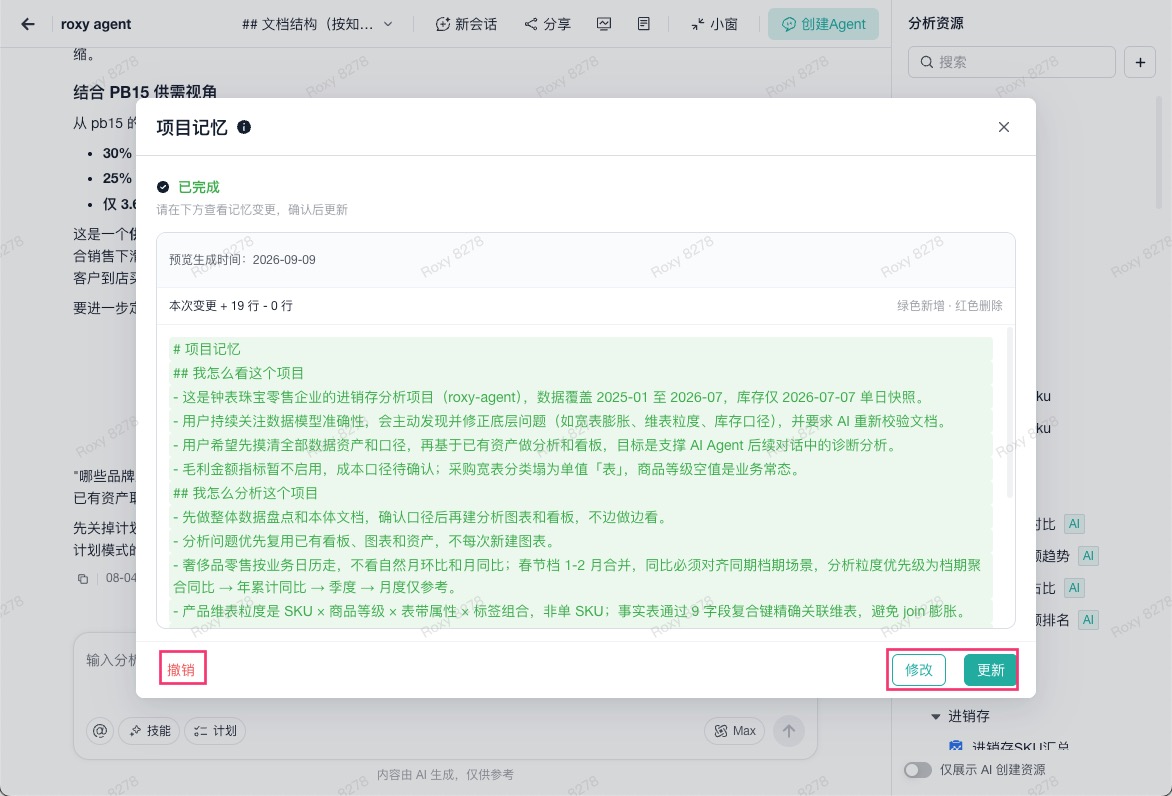The image size is (1172, 796).
Task: Select the 预览生成时间：2026-09-09 text
Action: tap(242, 259)
